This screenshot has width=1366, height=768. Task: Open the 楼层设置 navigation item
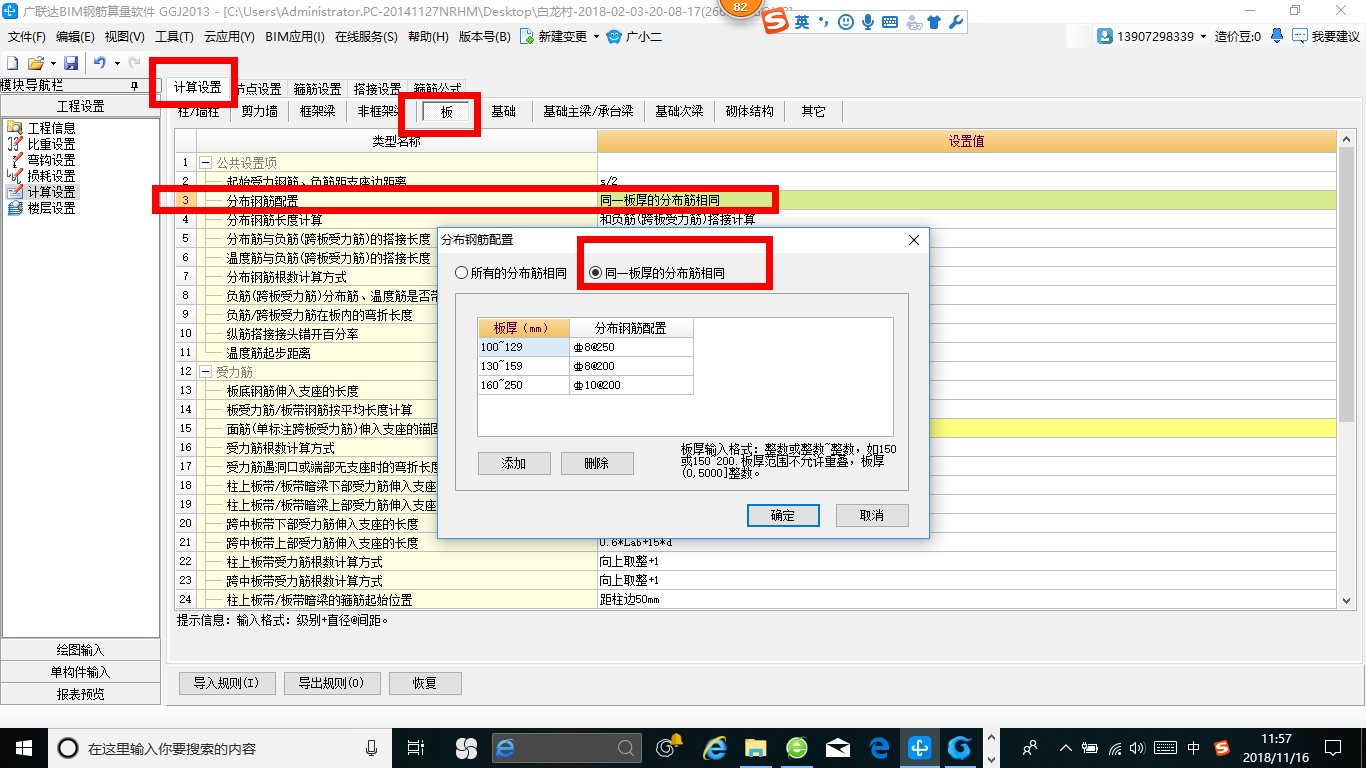point(40,208)
